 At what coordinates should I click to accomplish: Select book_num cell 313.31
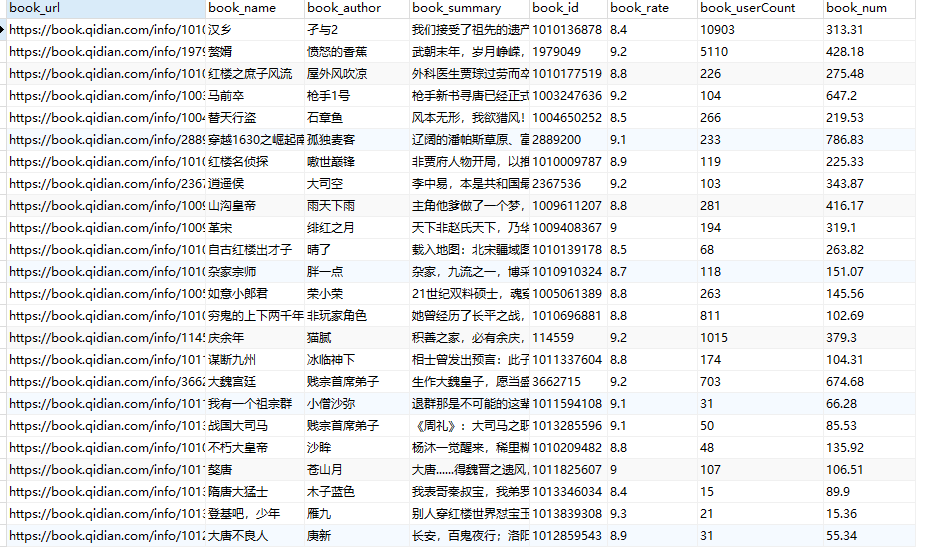click(x=869, y=30)
